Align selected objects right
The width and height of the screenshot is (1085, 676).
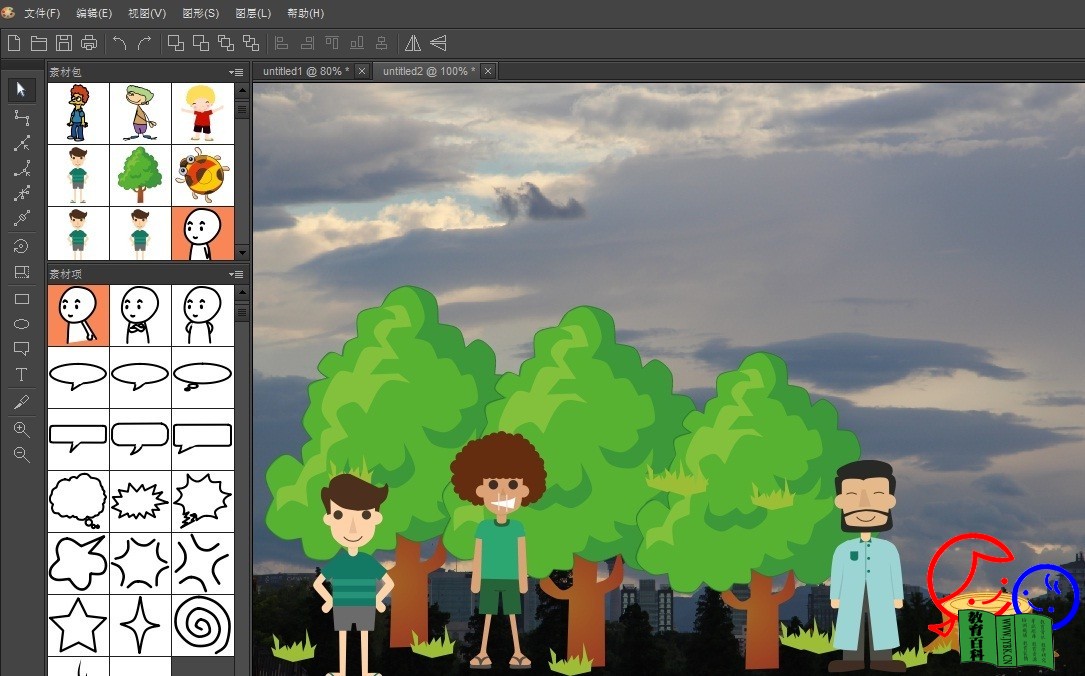307,44
